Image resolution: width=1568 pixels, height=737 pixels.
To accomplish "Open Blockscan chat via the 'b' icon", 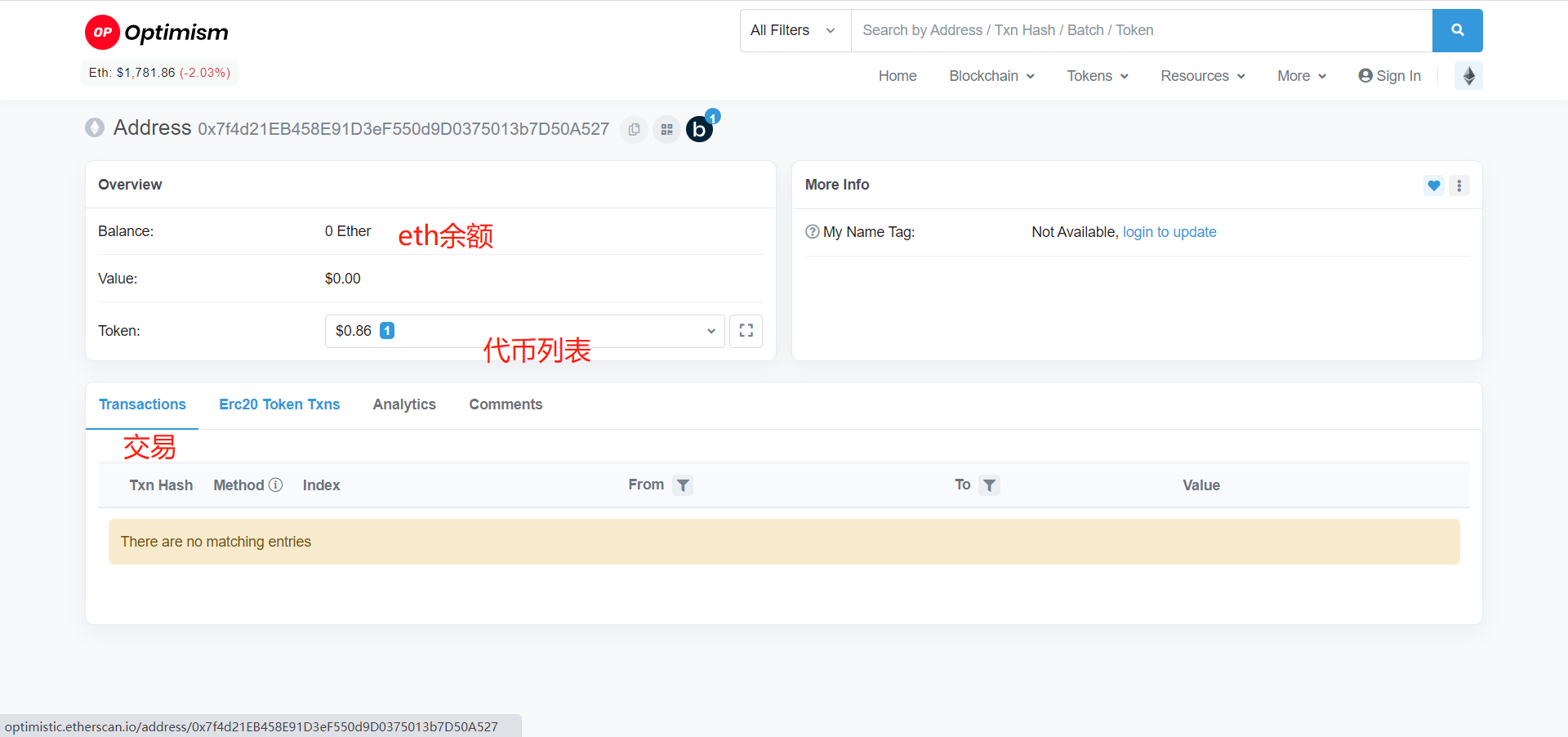I will (699, 129).
